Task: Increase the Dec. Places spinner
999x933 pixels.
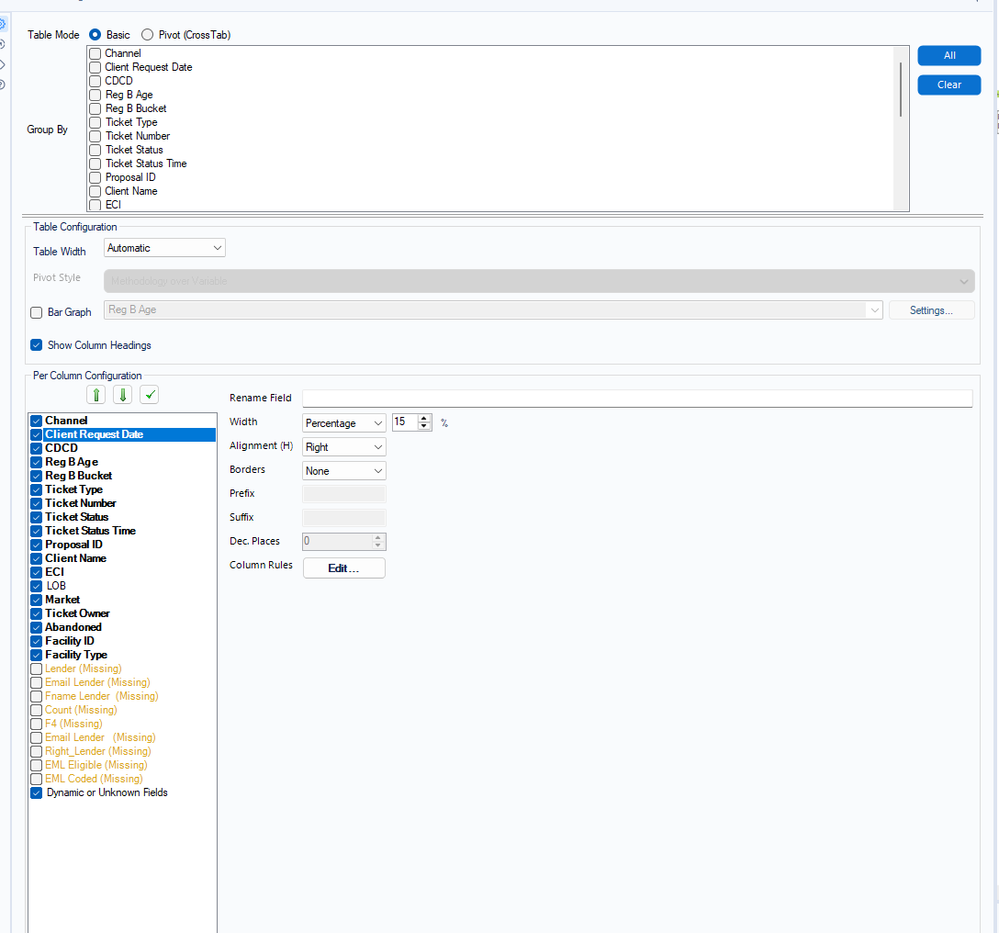Action: [378, 537]
